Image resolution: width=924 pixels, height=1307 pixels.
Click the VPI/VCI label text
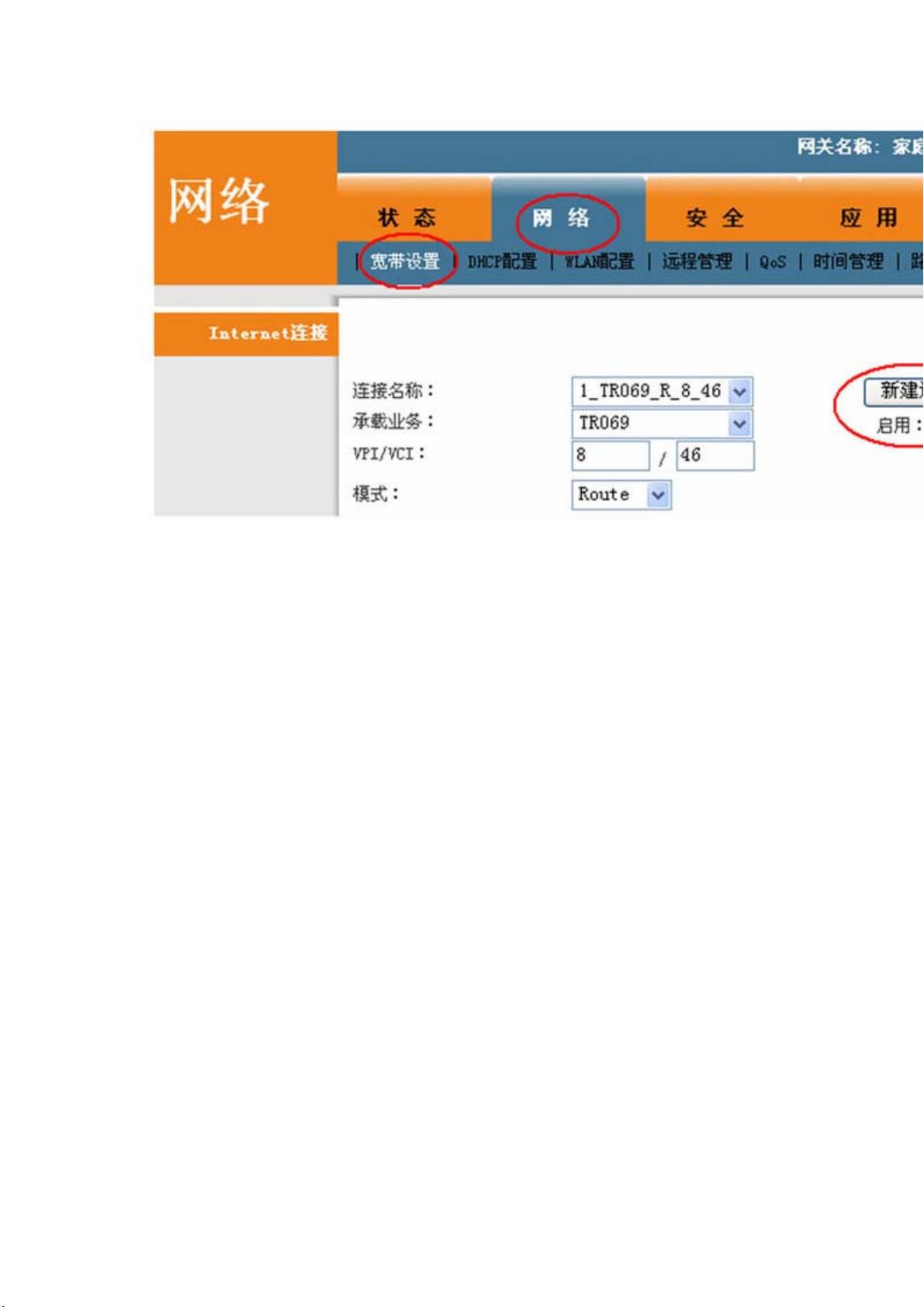pos(389,454)
